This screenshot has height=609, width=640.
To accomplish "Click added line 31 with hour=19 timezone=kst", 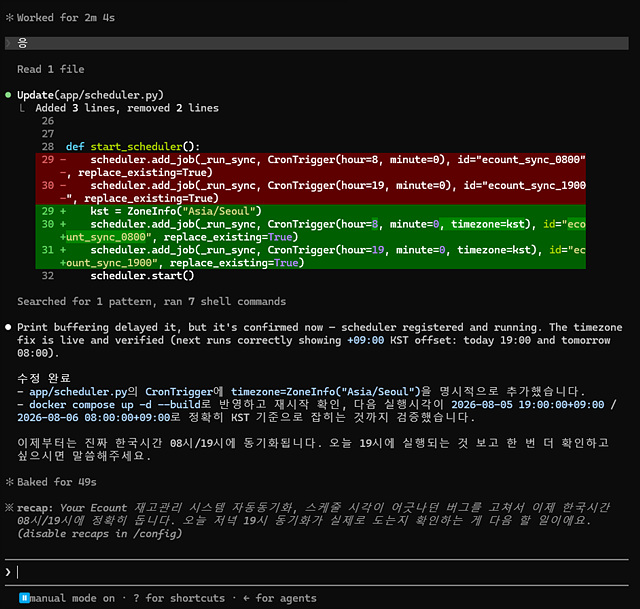I will pos(311,256).
